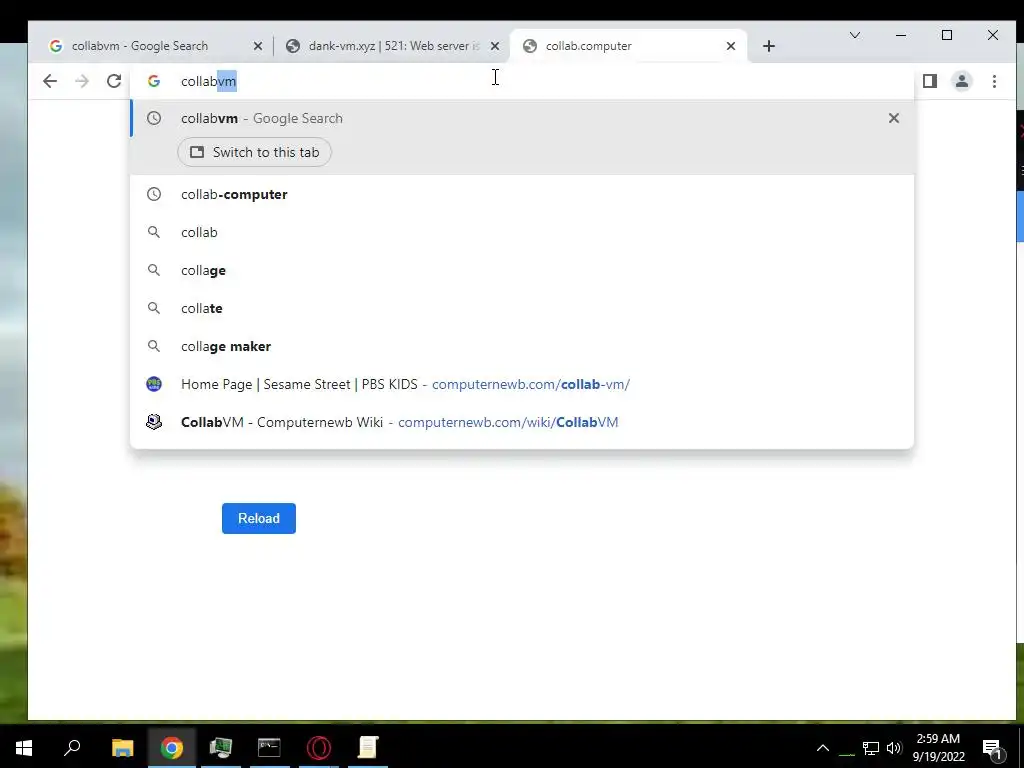Go back using the browser back arrow

(50, 81)
